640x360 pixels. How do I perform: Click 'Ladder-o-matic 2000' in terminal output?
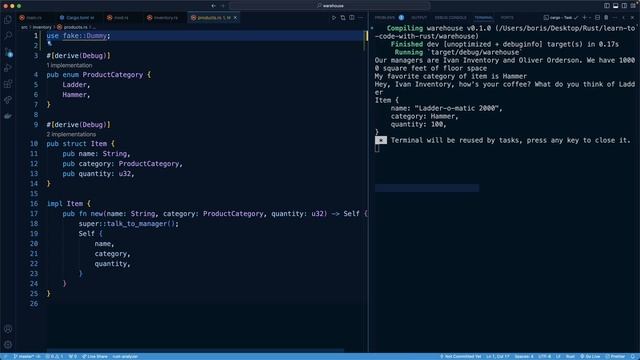(457, 108)
